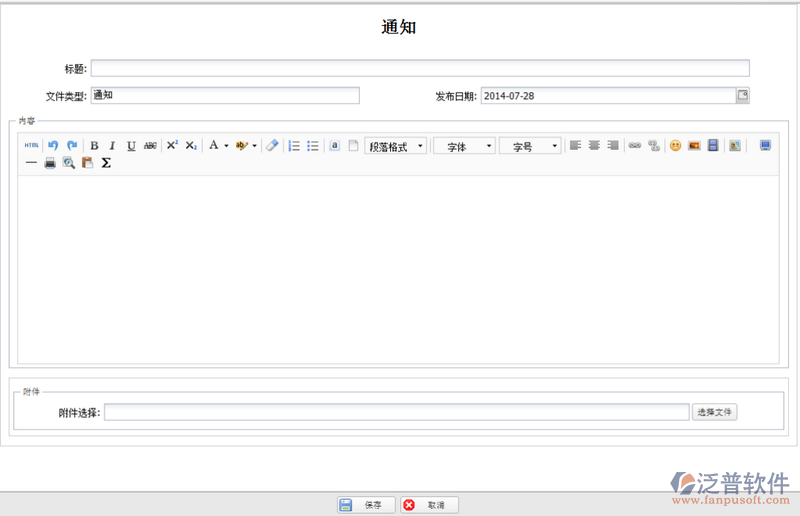Center align the text
The width and height of the screenshot is (800, 516).
594,145
